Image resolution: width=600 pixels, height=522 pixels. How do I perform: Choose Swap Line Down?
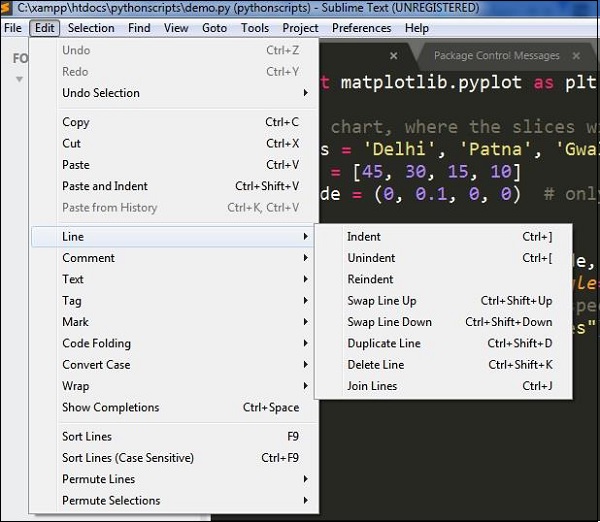tap(444, 322)
